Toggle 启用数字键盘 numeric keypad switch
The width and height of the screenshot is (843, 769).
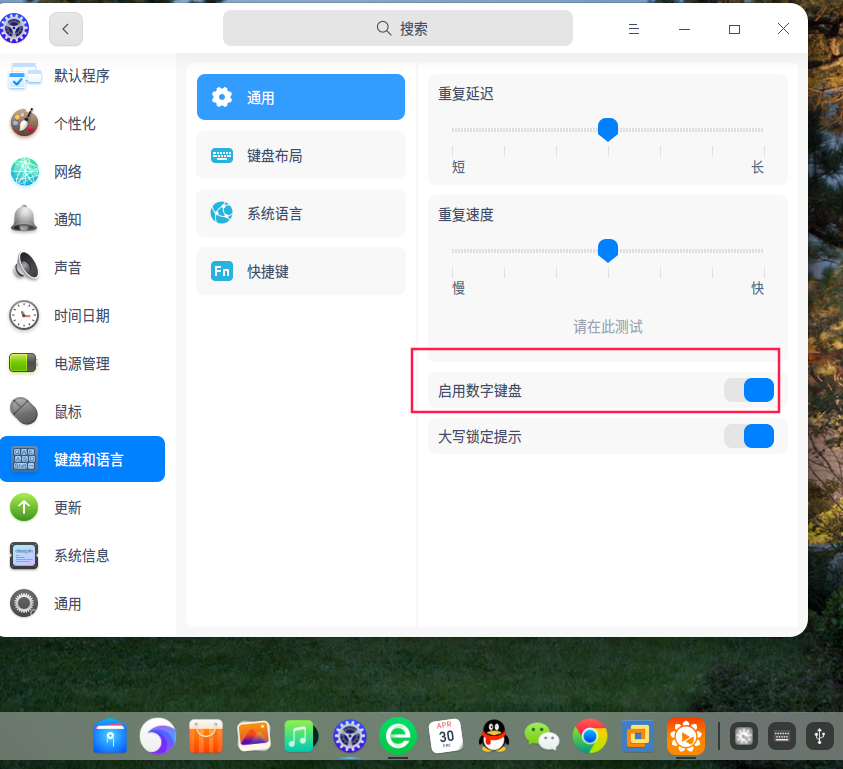point(749,390)
